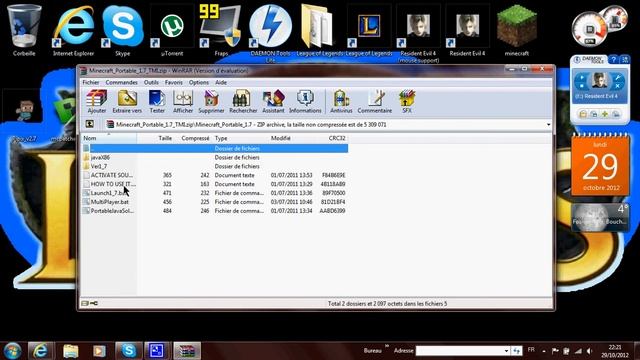The width and height of the screenshot is (640, 360).
Task: Click Internet Explorer desktop shortcut
Action: coord(73,30)
